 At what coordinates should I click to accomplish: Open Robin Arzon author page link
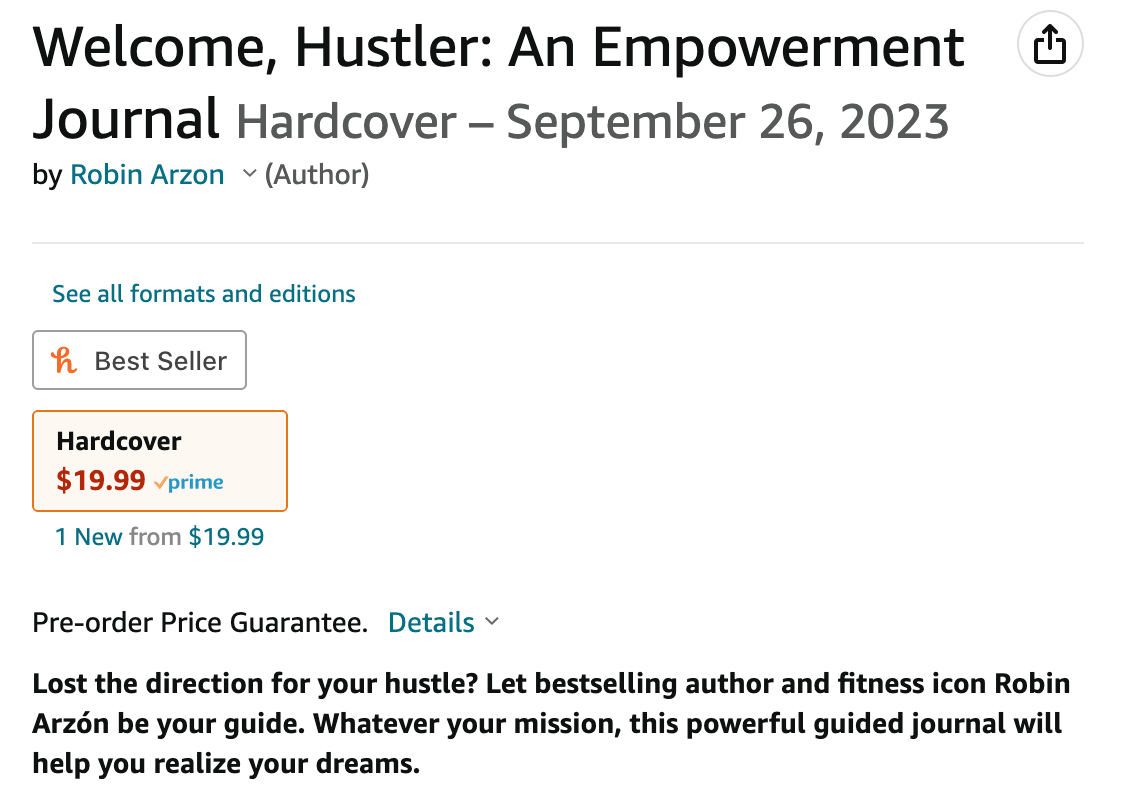[147, 175]
